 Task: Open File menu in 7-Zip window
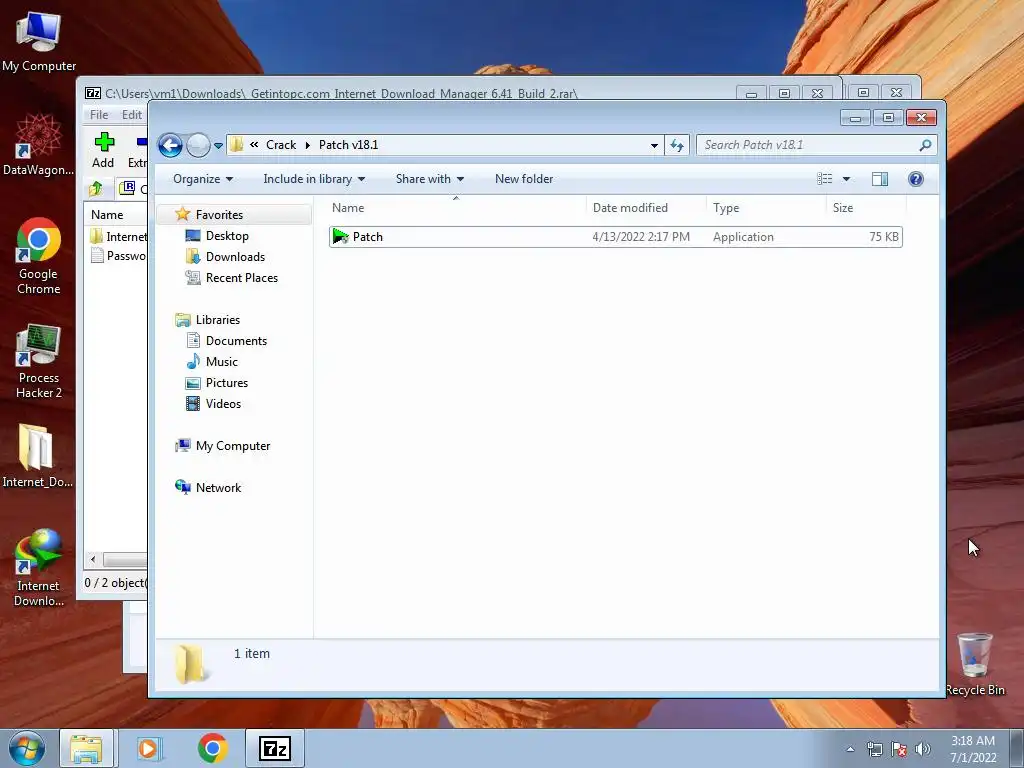99,115
